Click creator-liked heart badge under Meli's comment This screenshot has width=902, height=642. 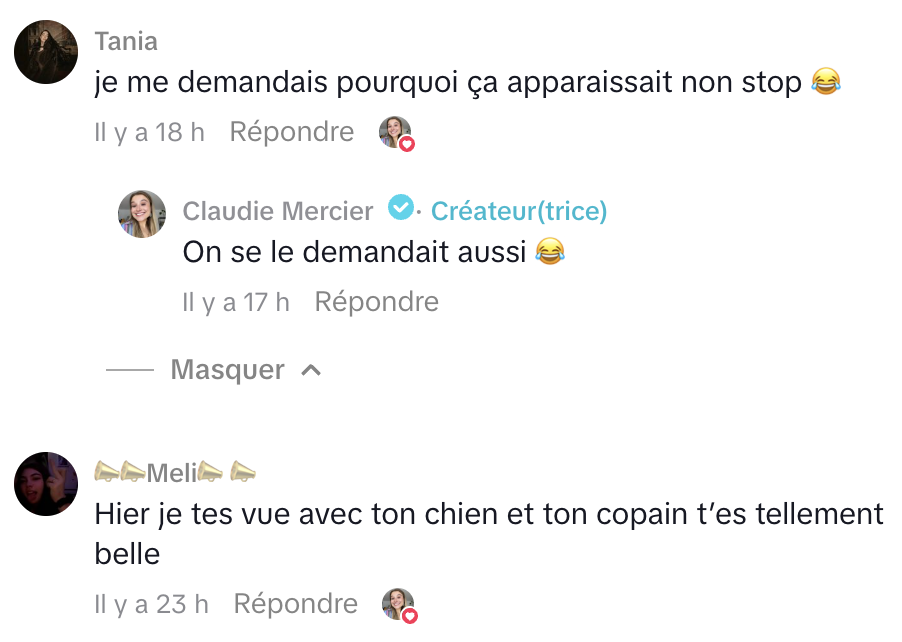tap(400, 605)
